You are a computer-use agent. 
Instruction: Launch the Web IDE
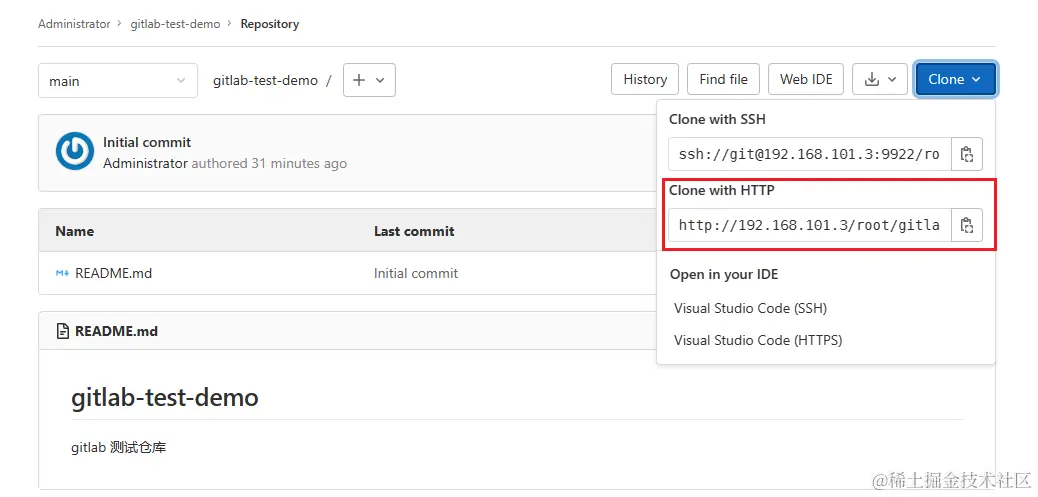[806, 79]
